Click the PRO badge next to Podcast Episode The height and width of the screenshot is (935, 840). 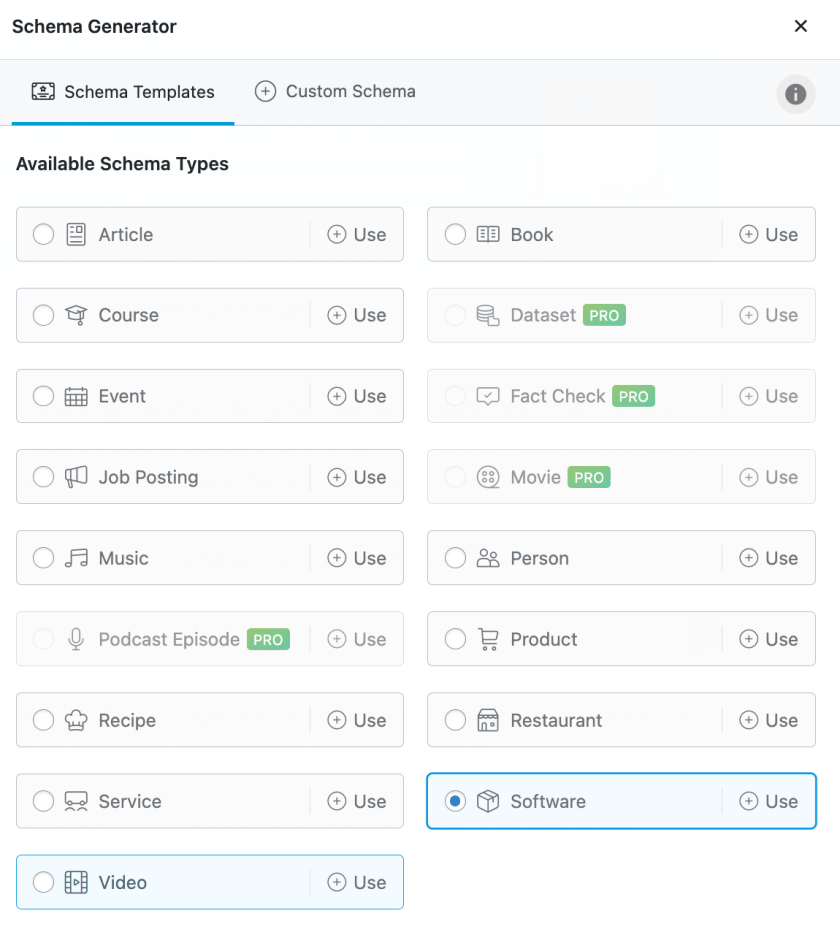click(268, 639)
